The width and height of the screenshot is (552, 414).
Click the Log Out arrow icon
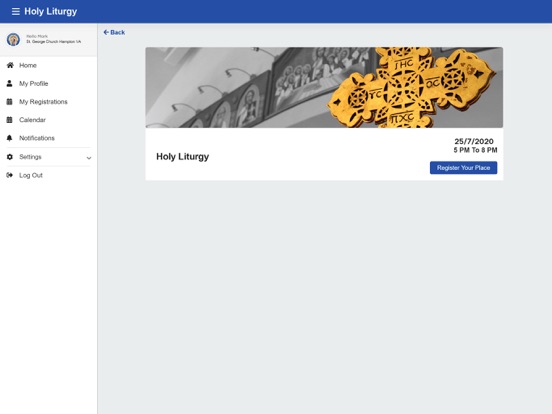[x=10, y=175]
